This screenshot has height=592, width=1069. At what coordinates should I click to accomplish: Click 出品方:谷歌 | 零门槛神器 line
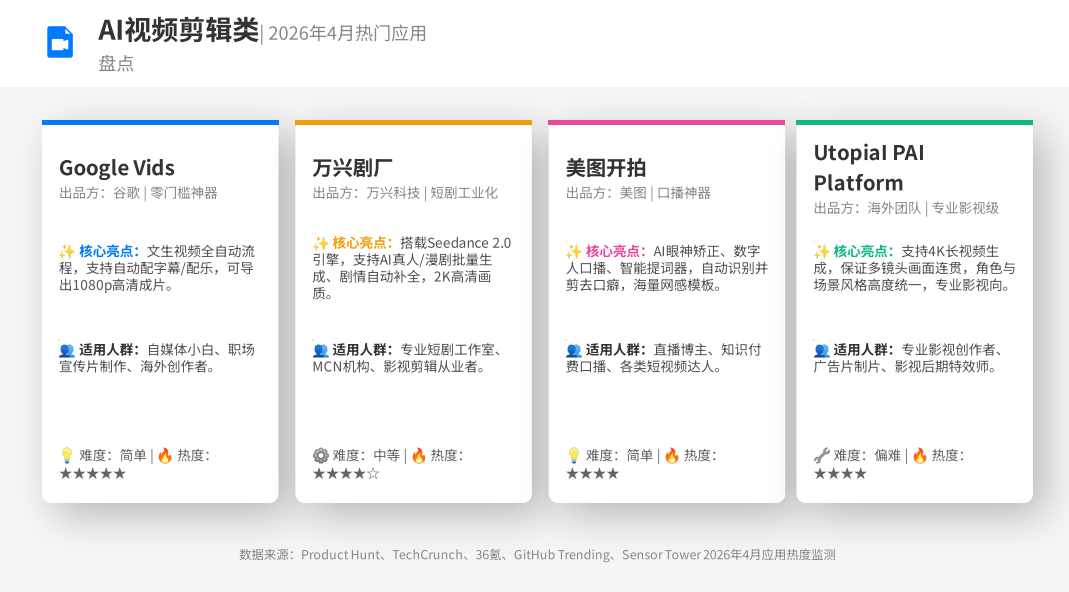[138, 193]
